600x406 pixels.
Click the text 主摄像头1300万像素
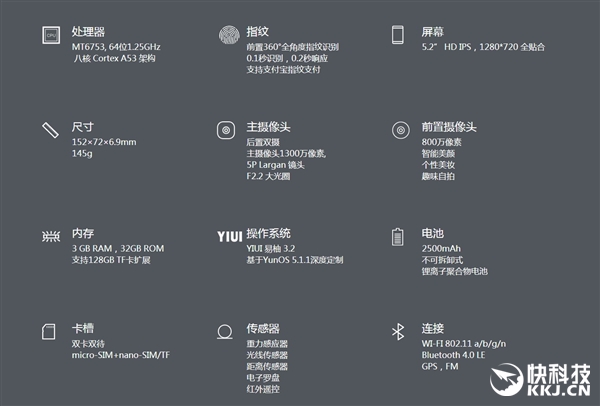(286, 153)
